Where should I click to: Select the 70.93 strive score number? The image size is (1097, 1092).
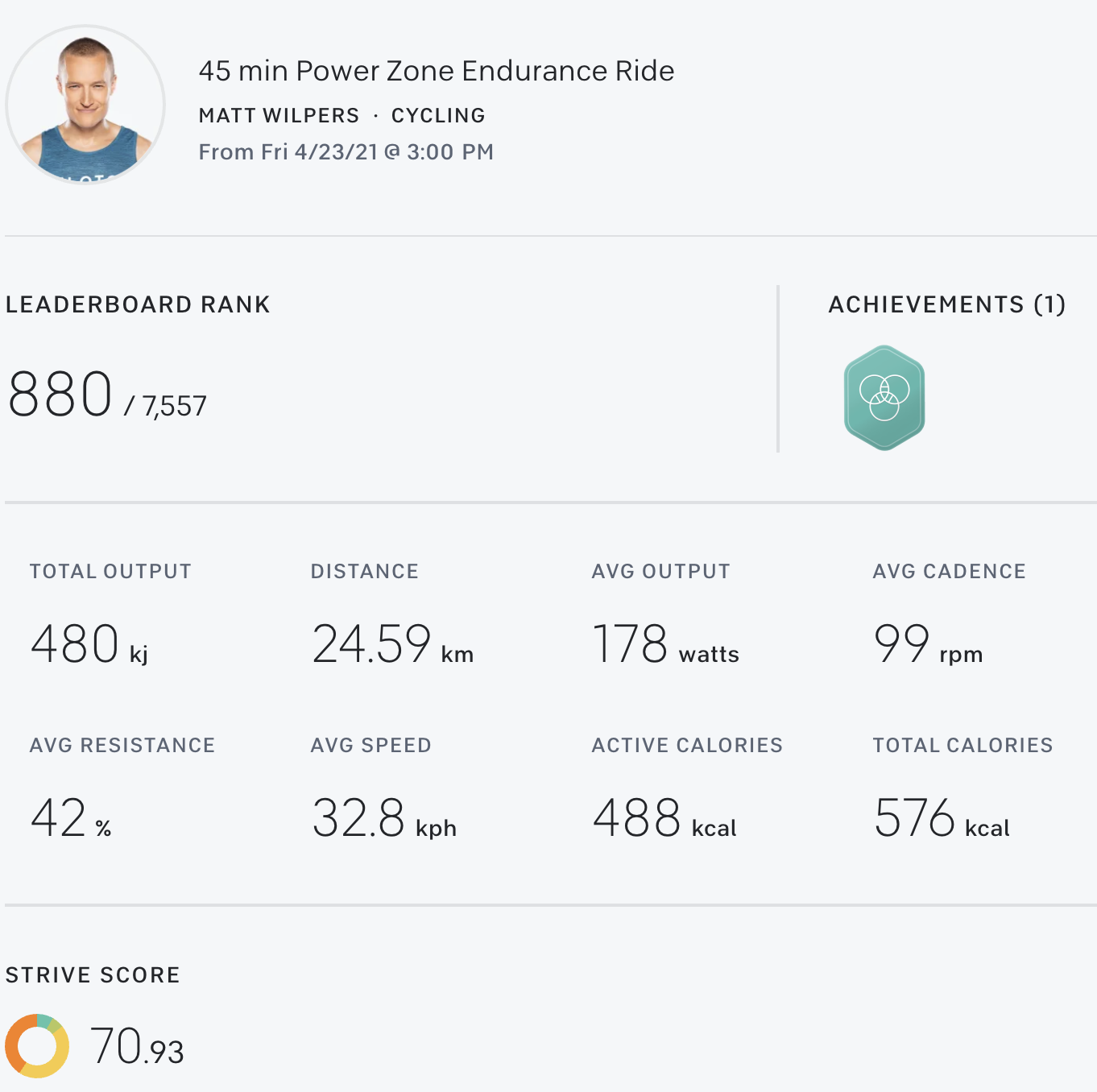(x=137, y=1047)
